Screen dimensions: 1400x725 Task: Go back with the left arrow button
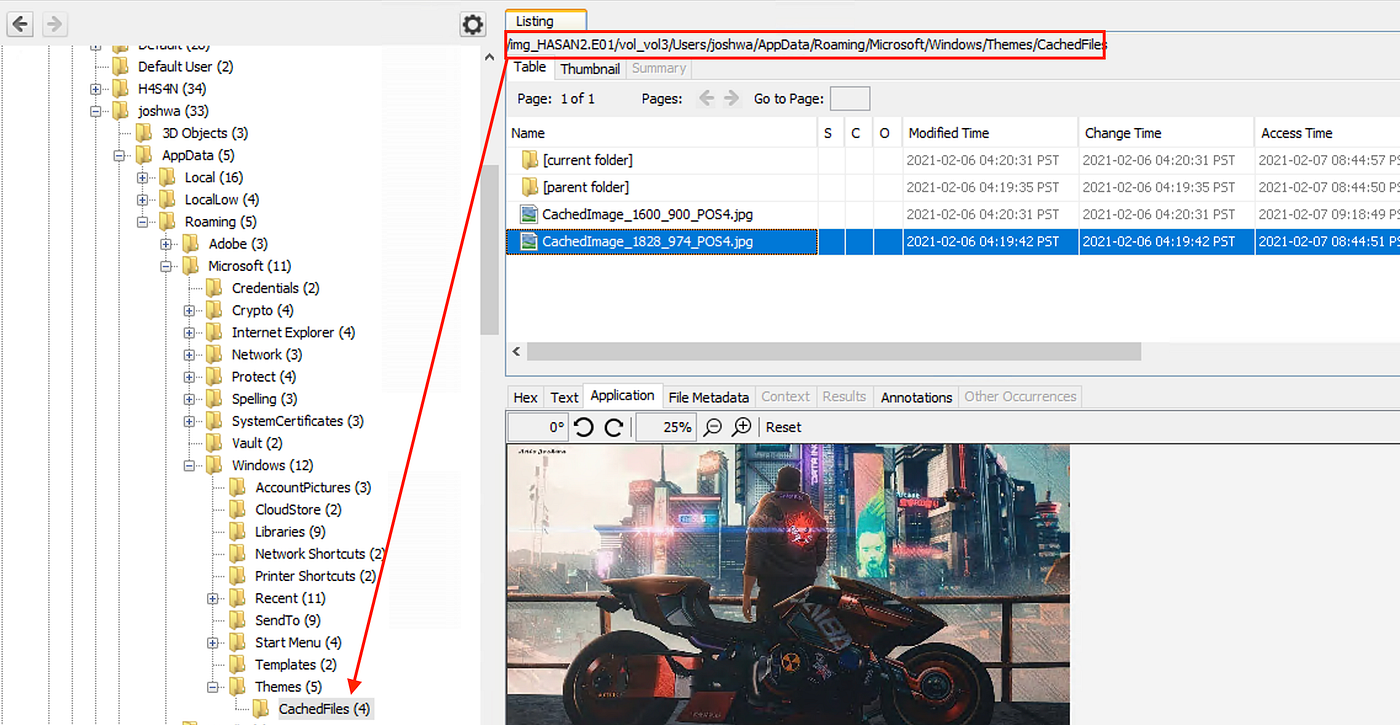(20, 24)
